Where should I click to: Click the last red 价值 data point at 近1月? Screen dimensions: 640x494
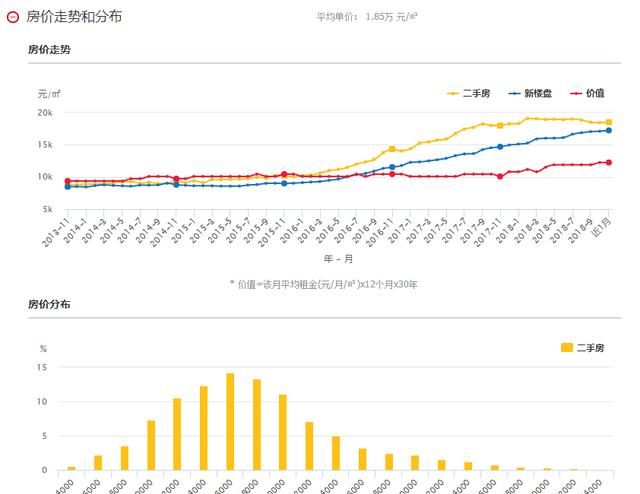click(x=609, y=162)
